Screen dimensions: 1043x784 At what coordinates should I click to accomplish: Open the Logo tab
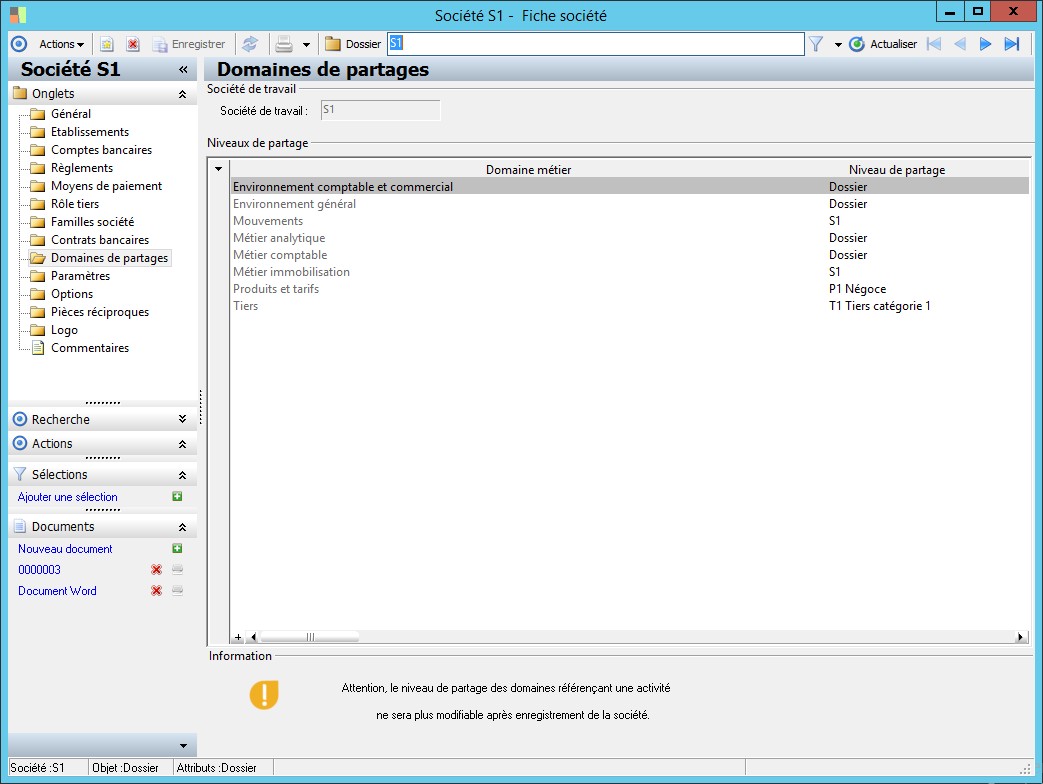pos(64,329)
